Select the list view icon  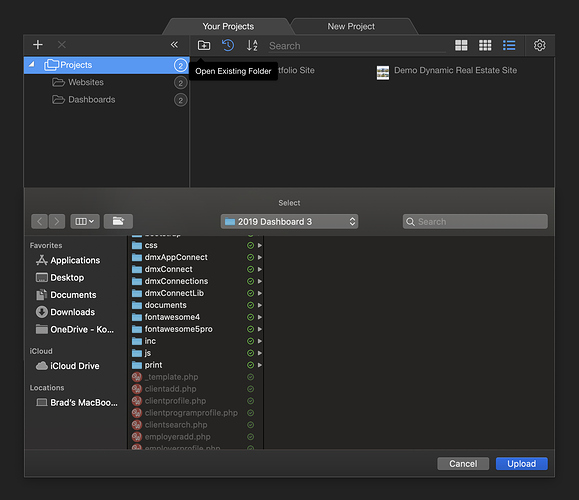click(x=509, y=45)
